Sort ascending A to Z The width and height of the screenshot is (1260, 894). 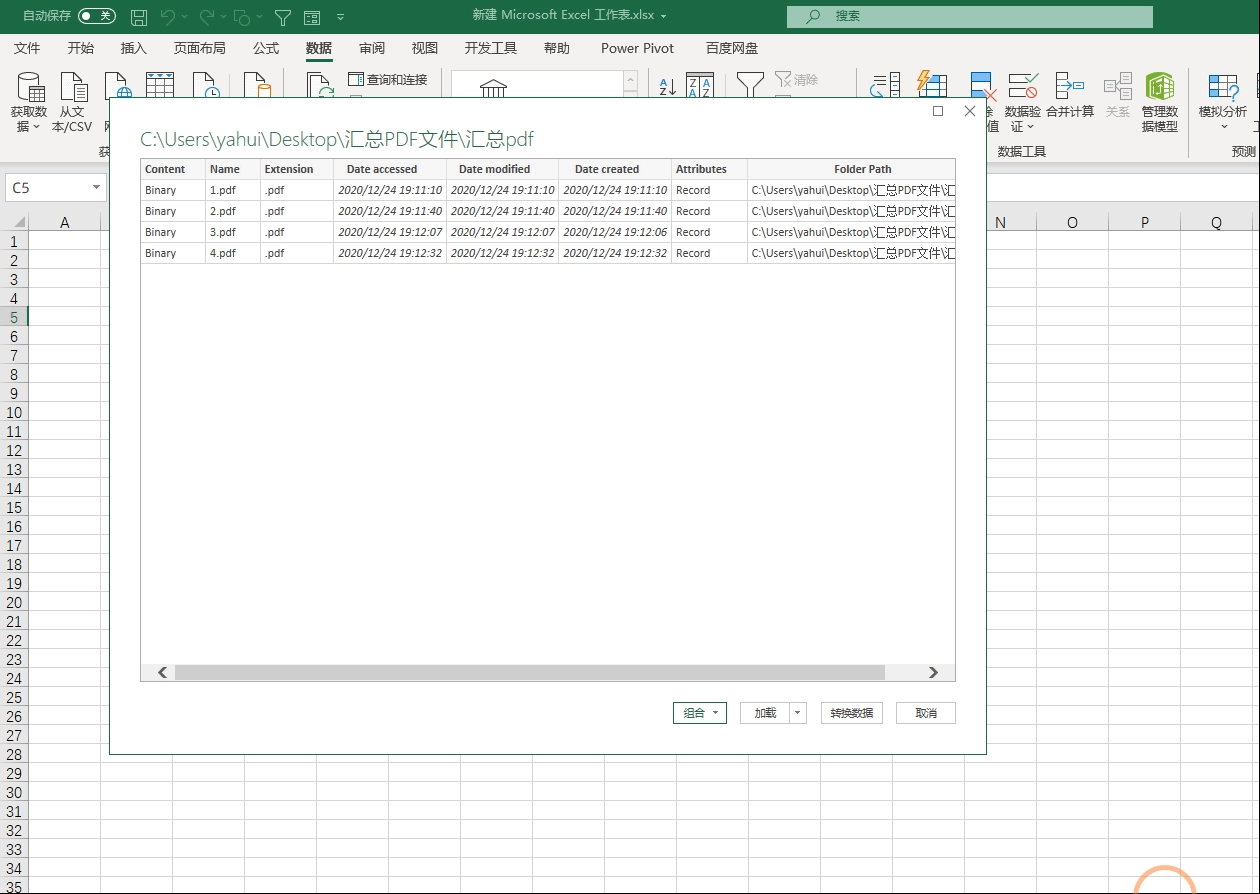667,86
